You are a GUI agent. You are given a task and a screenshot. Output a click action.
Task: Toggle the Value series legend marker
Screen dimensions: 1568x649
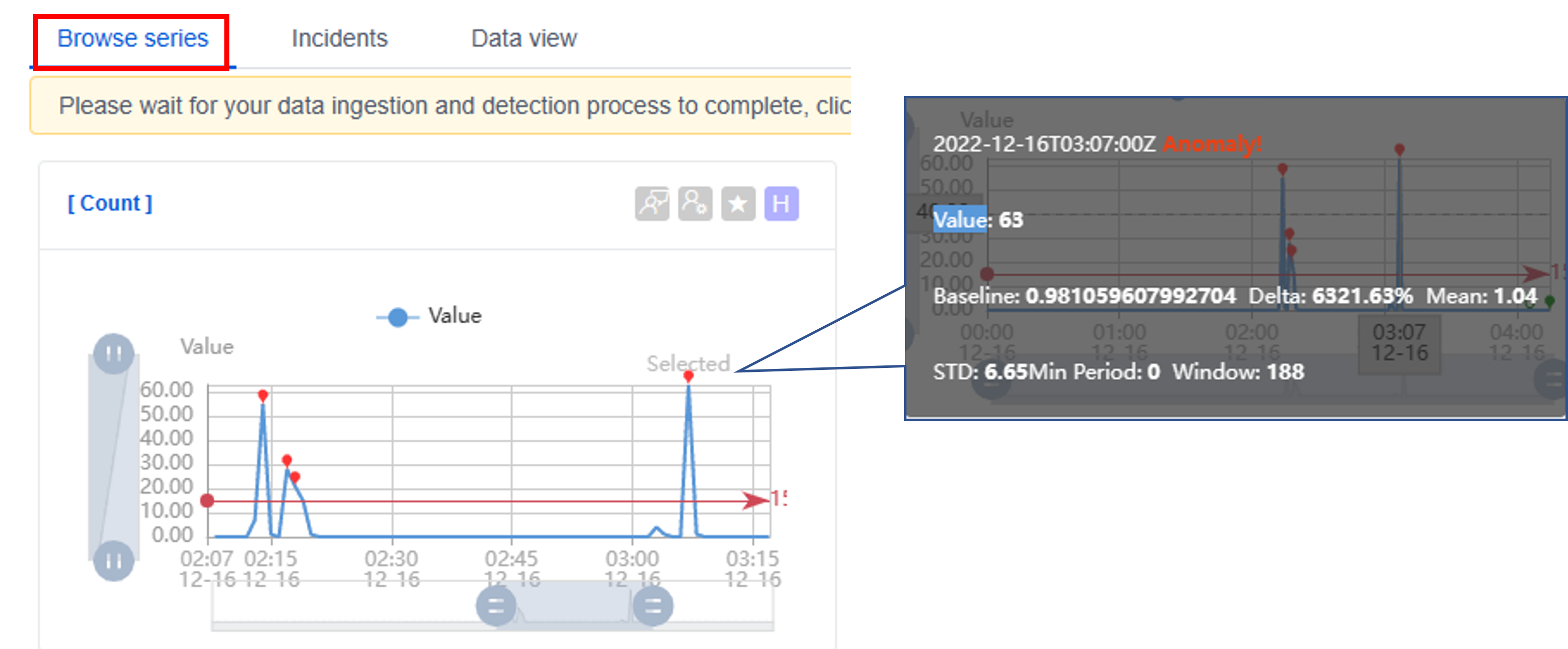click(398, 317)
